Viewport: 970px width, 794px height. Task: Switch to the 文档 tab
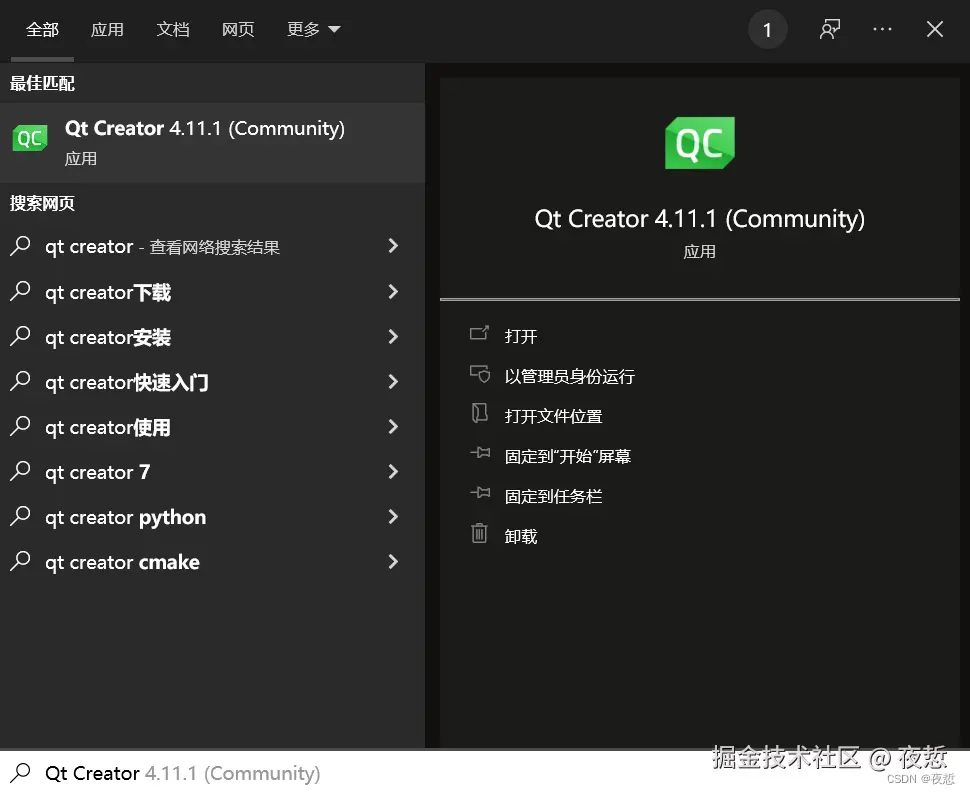(173, 29)
